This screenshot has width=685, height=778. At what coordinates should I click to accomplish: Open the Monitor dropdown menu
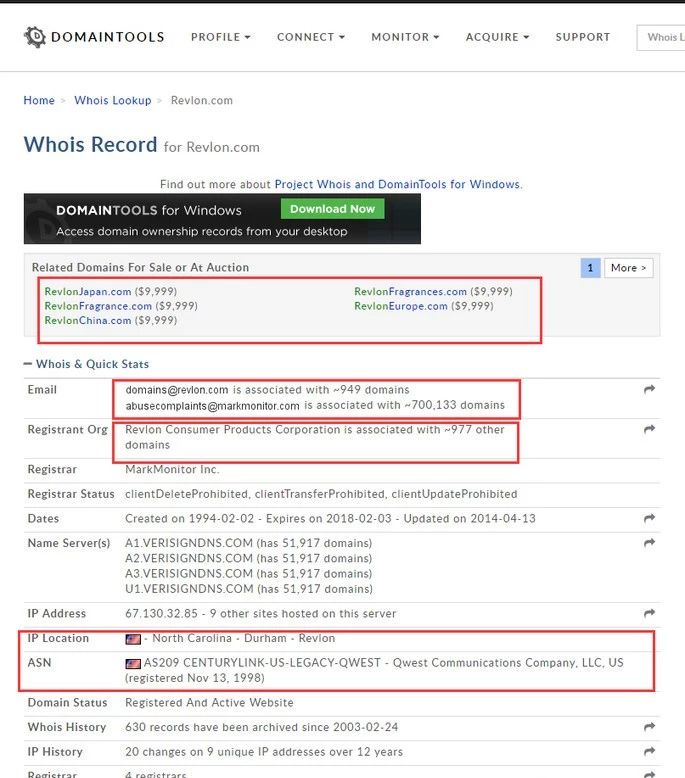[x=405, y=37]
